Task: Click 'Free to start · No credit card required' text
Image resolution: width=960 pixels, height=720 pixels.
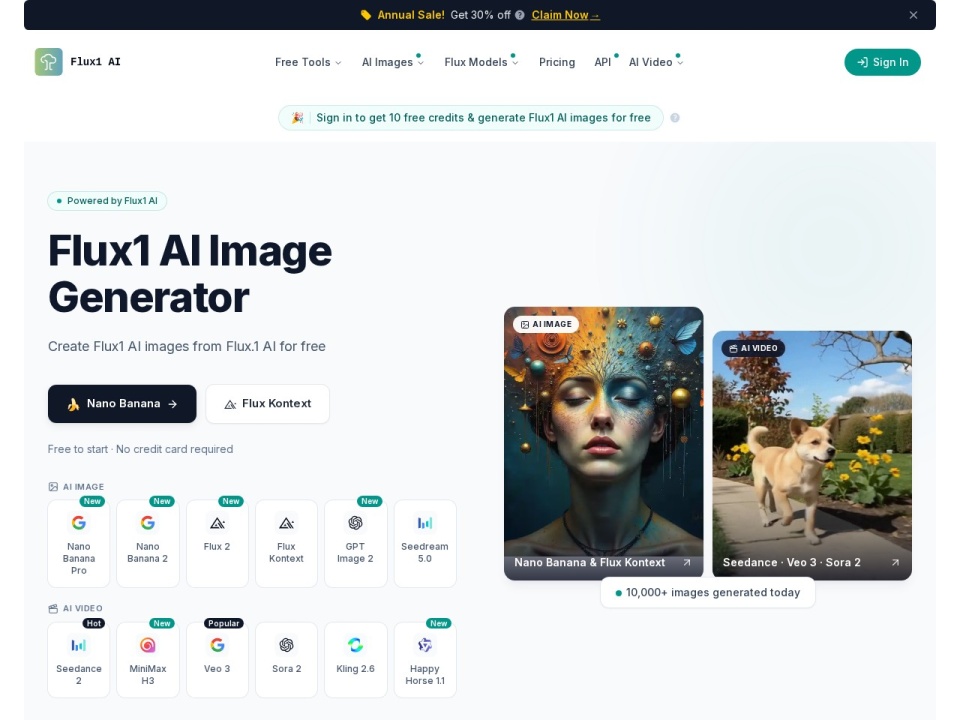Action: point(140,449)
